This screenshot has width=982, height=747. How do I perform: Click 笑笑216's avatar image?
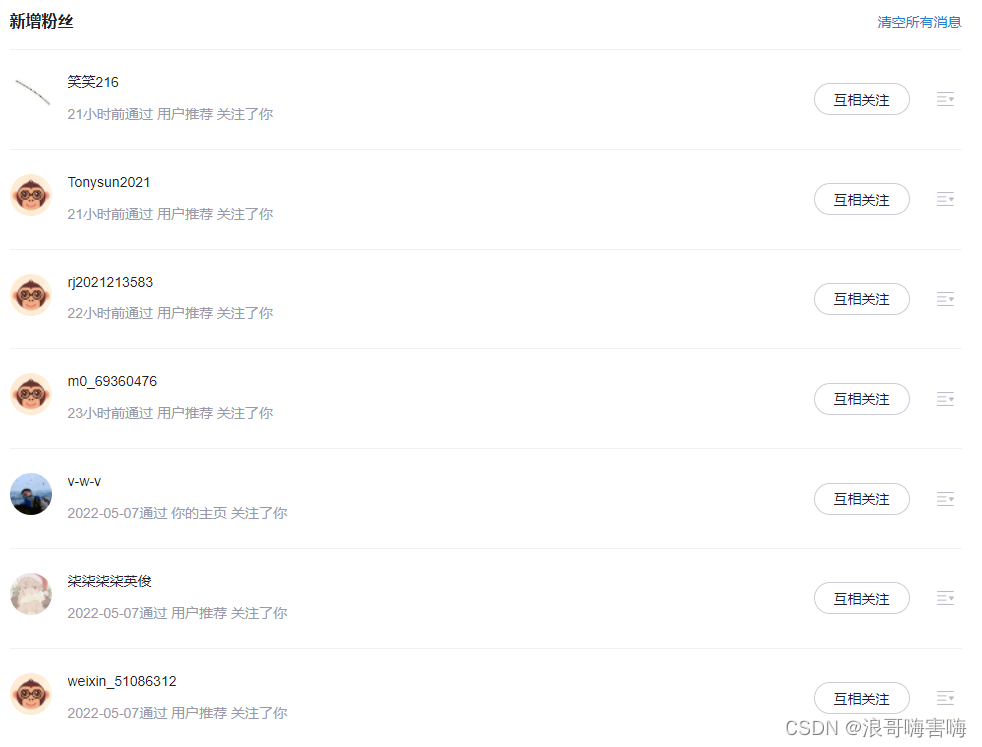tap(31, 94)
